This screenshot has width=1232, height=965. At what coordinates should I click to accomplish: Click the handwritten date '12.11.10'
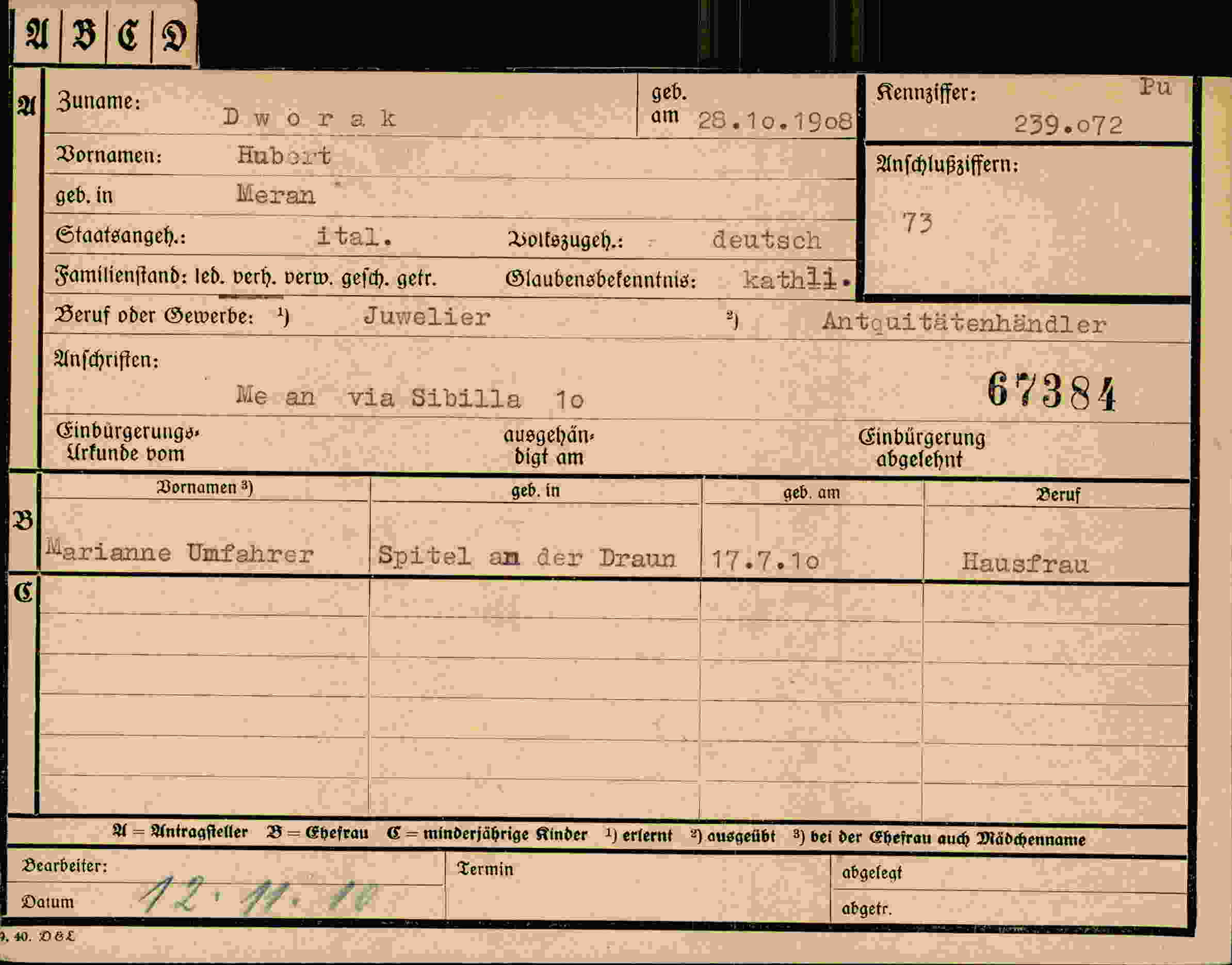click(x=258, y=894)
